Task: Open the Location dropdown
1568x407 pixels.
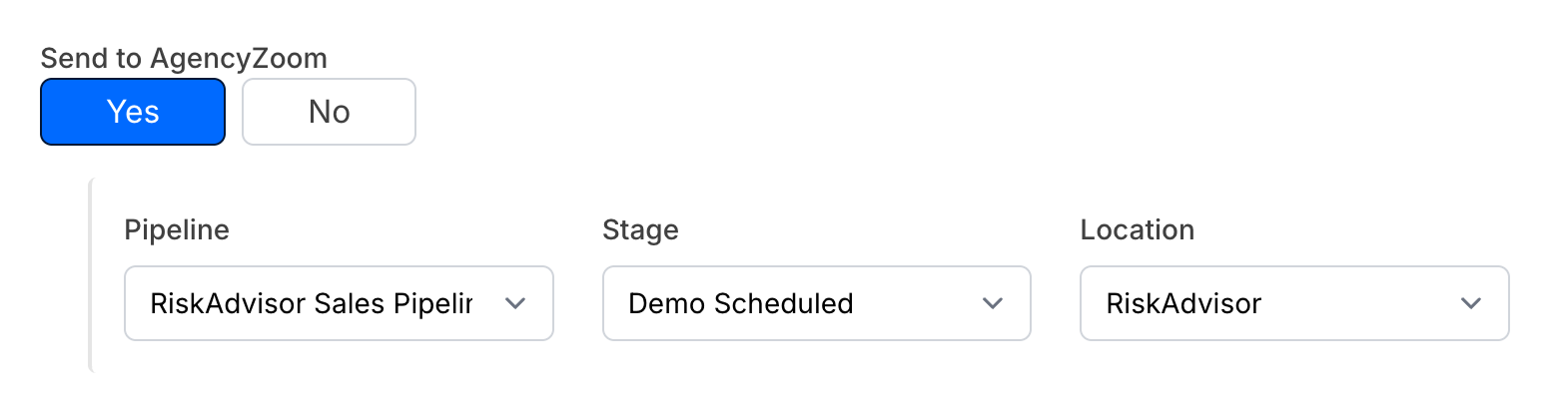Action: coord(1293,303)
